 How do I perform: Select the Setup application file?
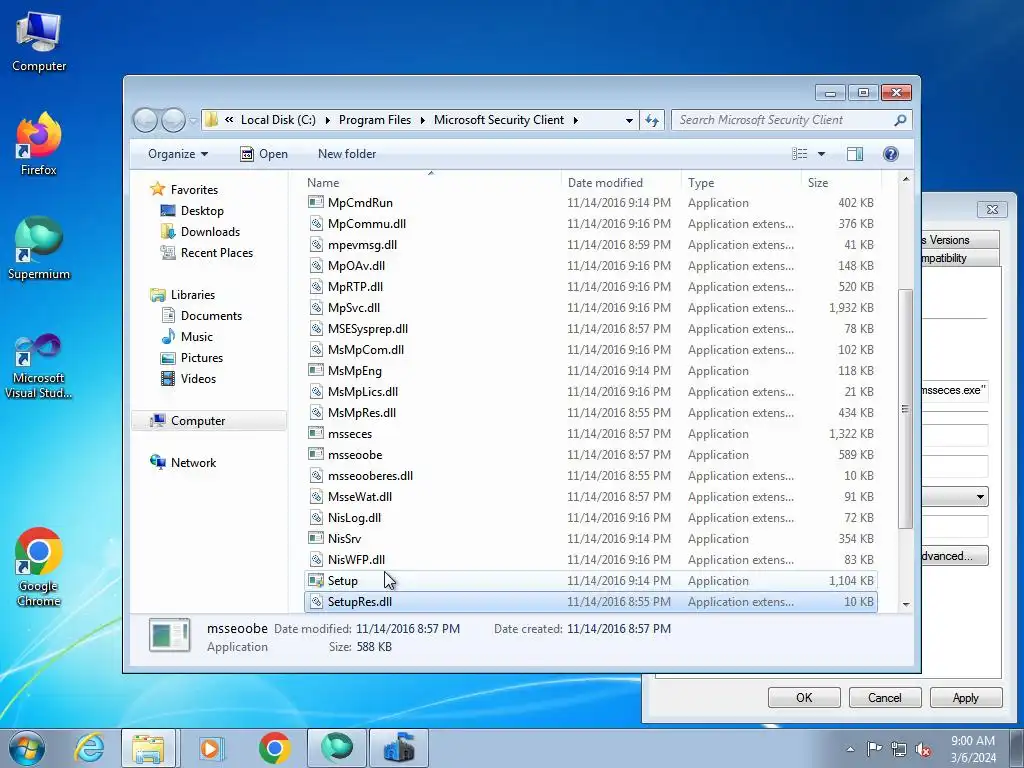[591, 581]
